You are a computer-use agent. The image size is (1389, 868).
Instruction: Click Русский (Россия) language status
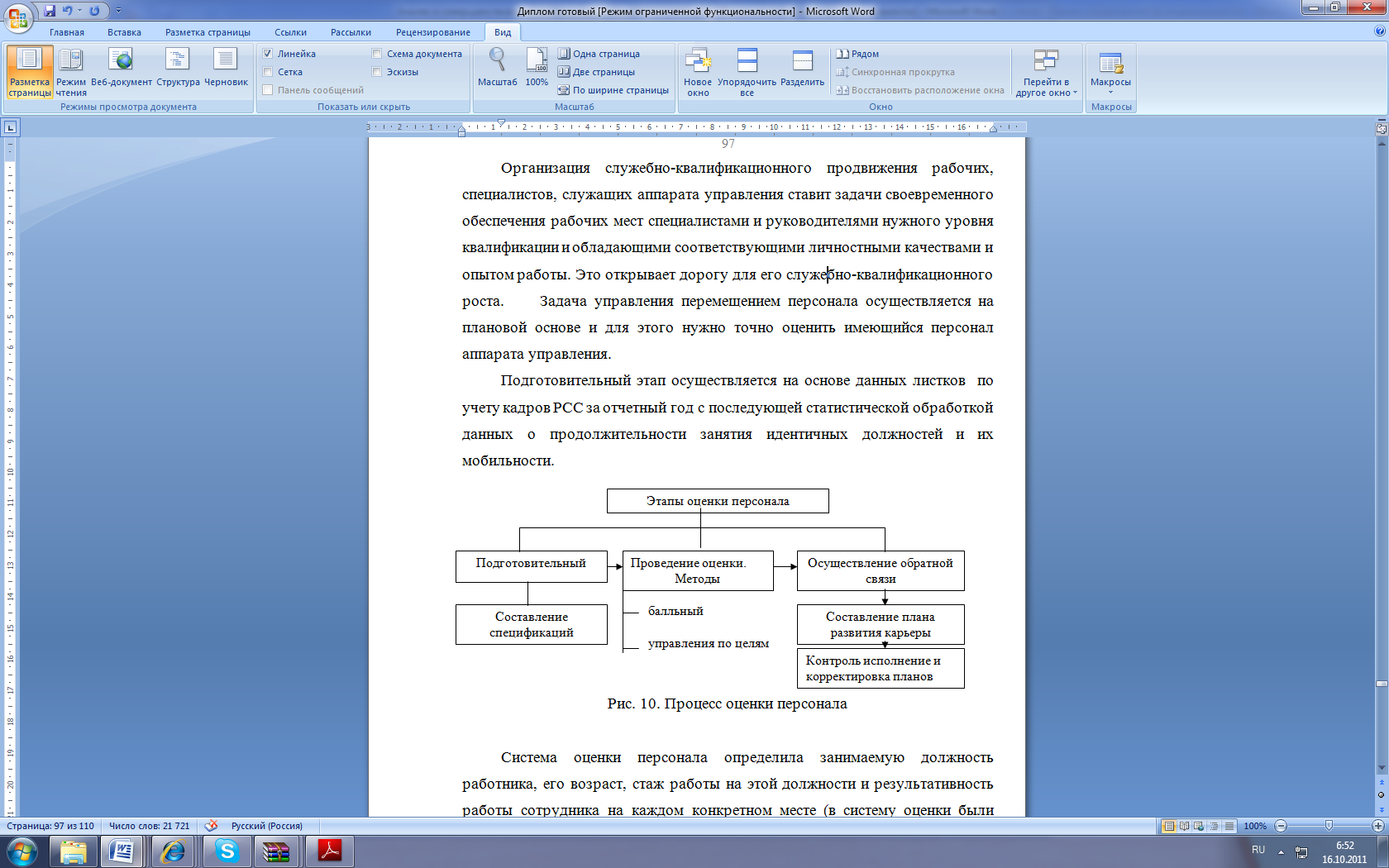point(266,826)
